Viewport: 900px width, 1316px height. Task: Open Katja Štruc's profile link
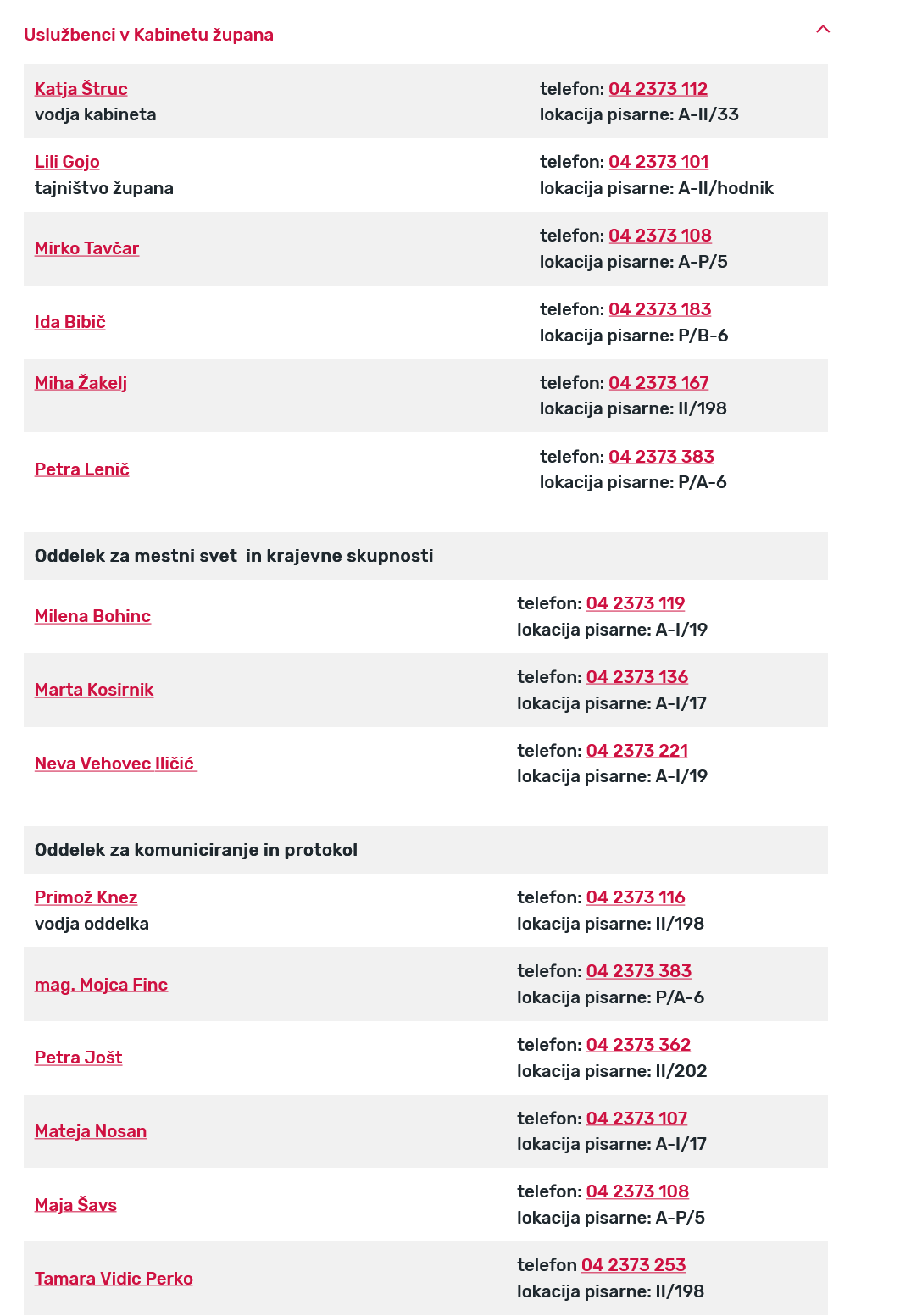81,89
